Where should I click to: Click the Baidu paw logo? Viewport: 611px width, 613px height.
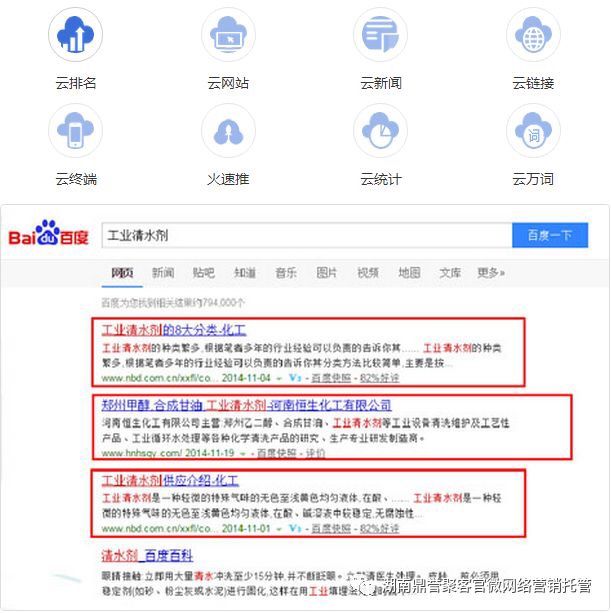pos(48,233)
